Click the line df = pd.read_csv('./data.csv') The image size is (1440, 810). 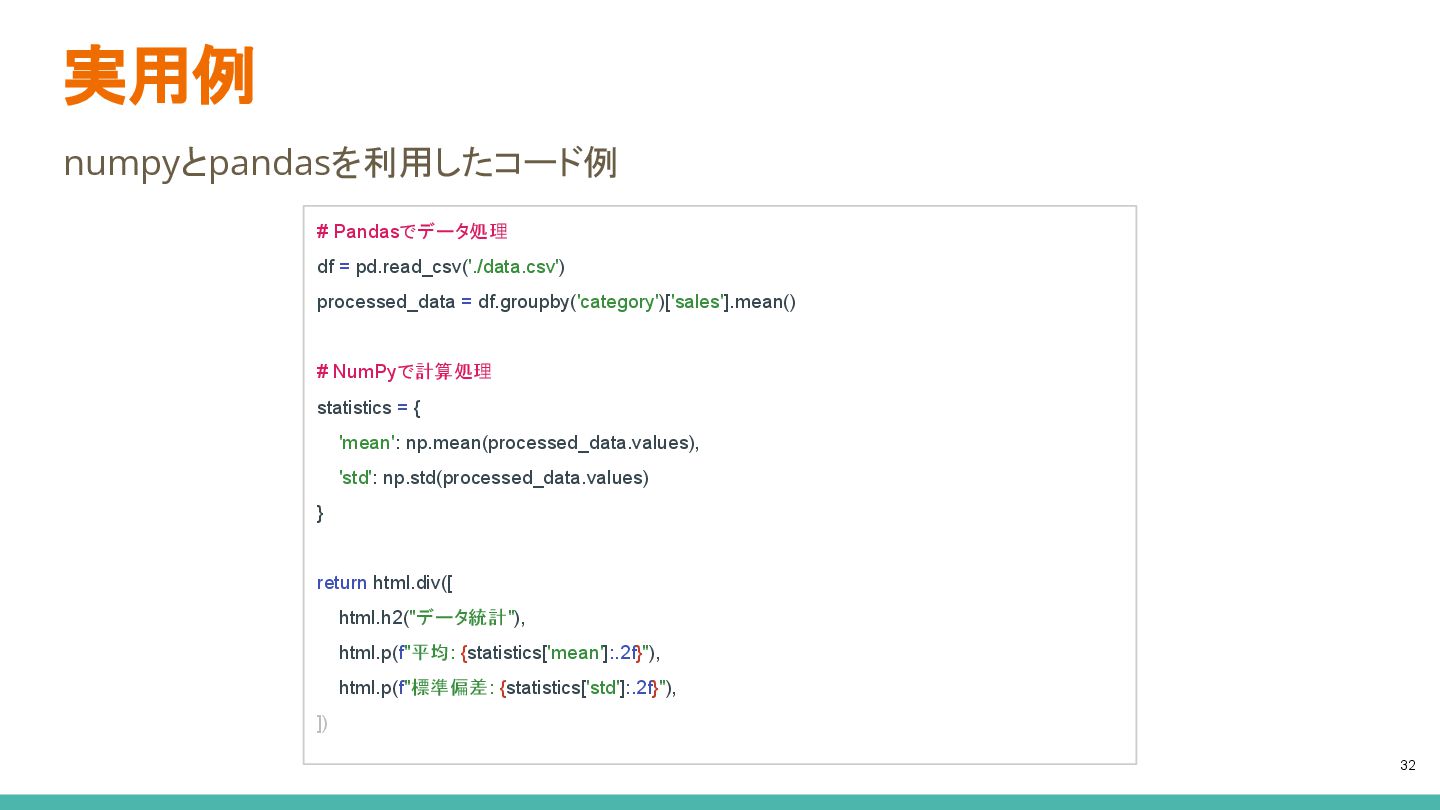pos(441,267)
